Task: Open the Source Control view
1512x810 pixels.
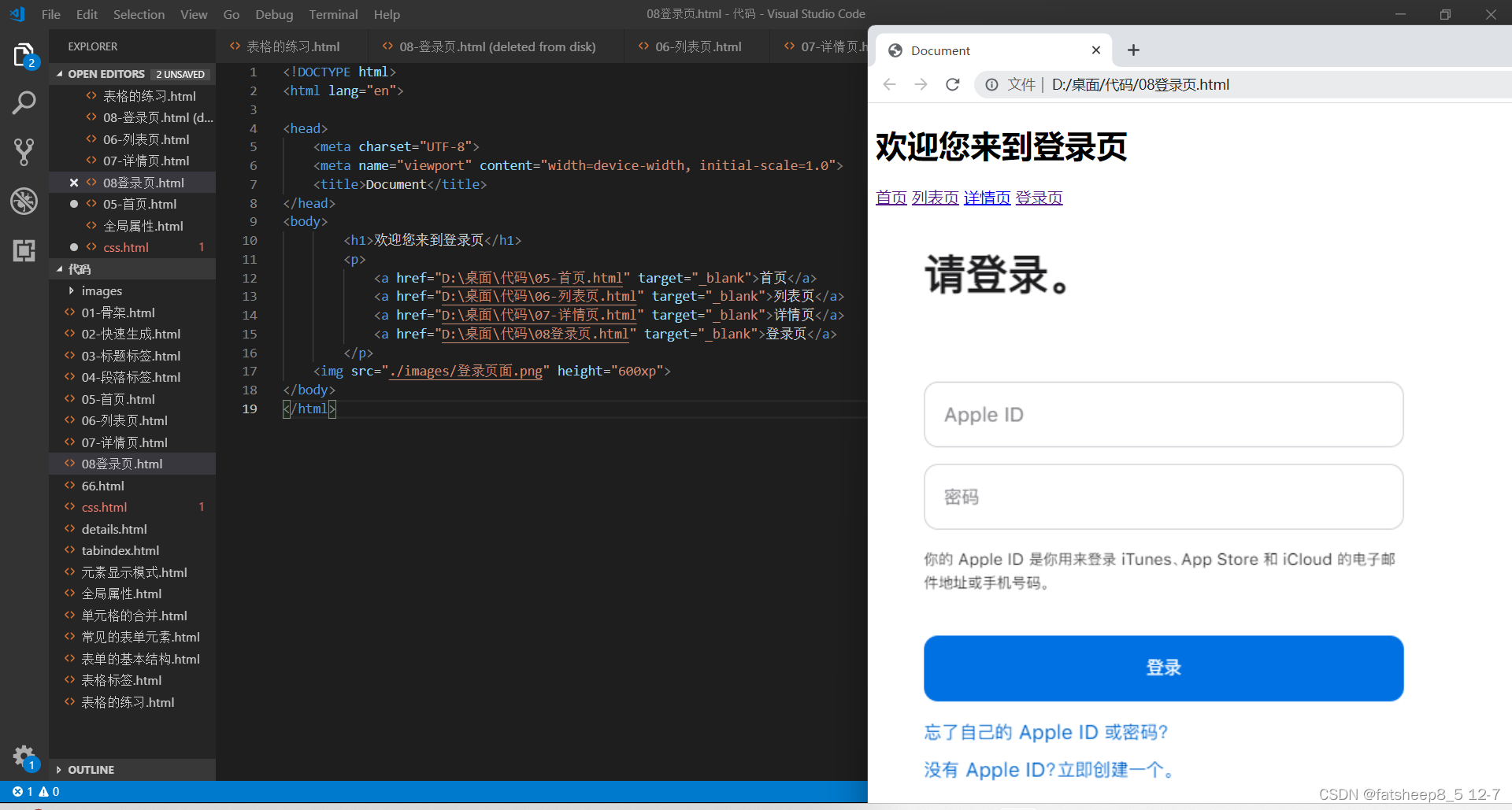Action: click(24, 151)
